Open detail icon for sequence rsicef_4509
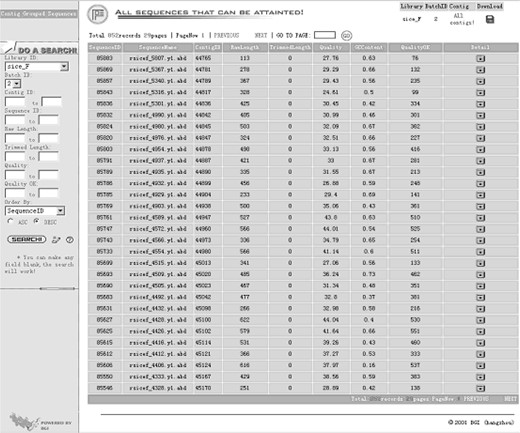The image size is (520, 433). pos(480,275)
